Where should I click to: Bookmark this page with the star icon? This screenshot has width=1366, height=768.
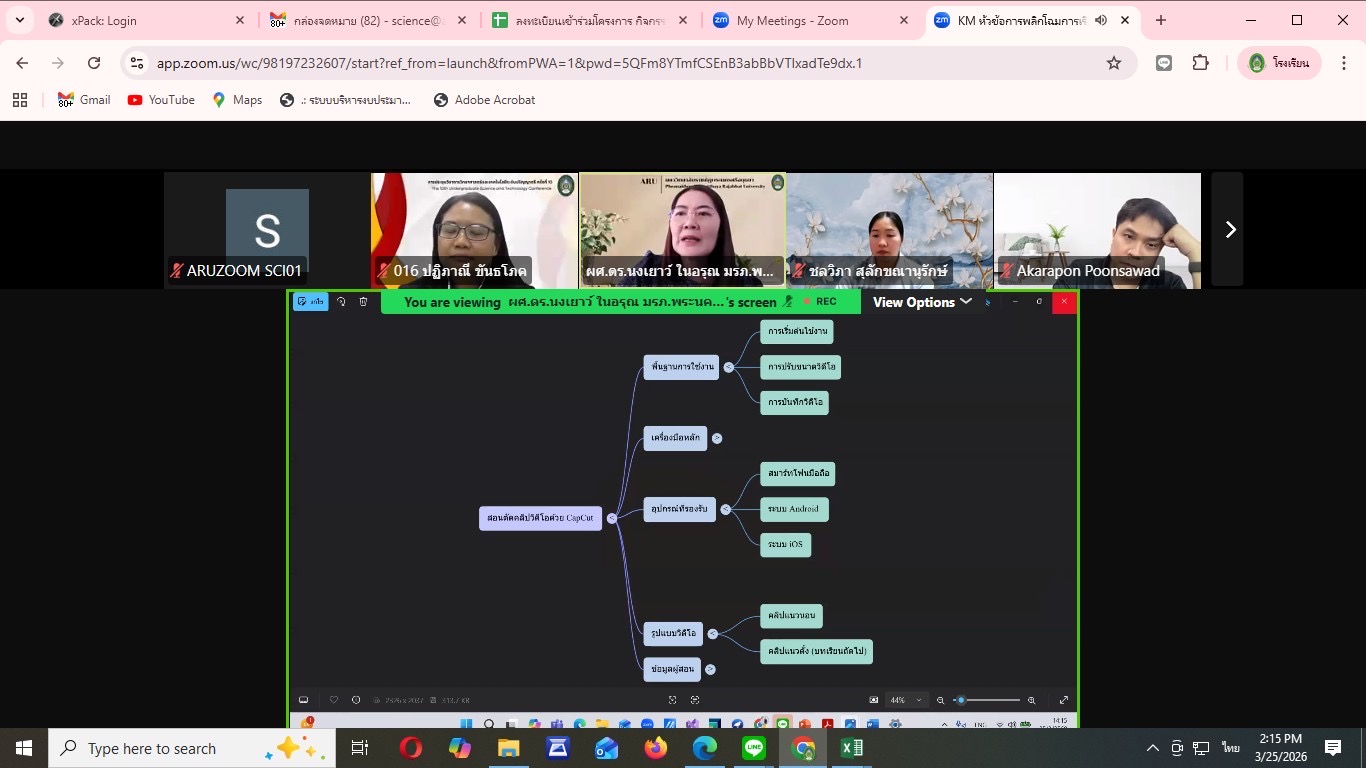click(x=1113, y=63)
